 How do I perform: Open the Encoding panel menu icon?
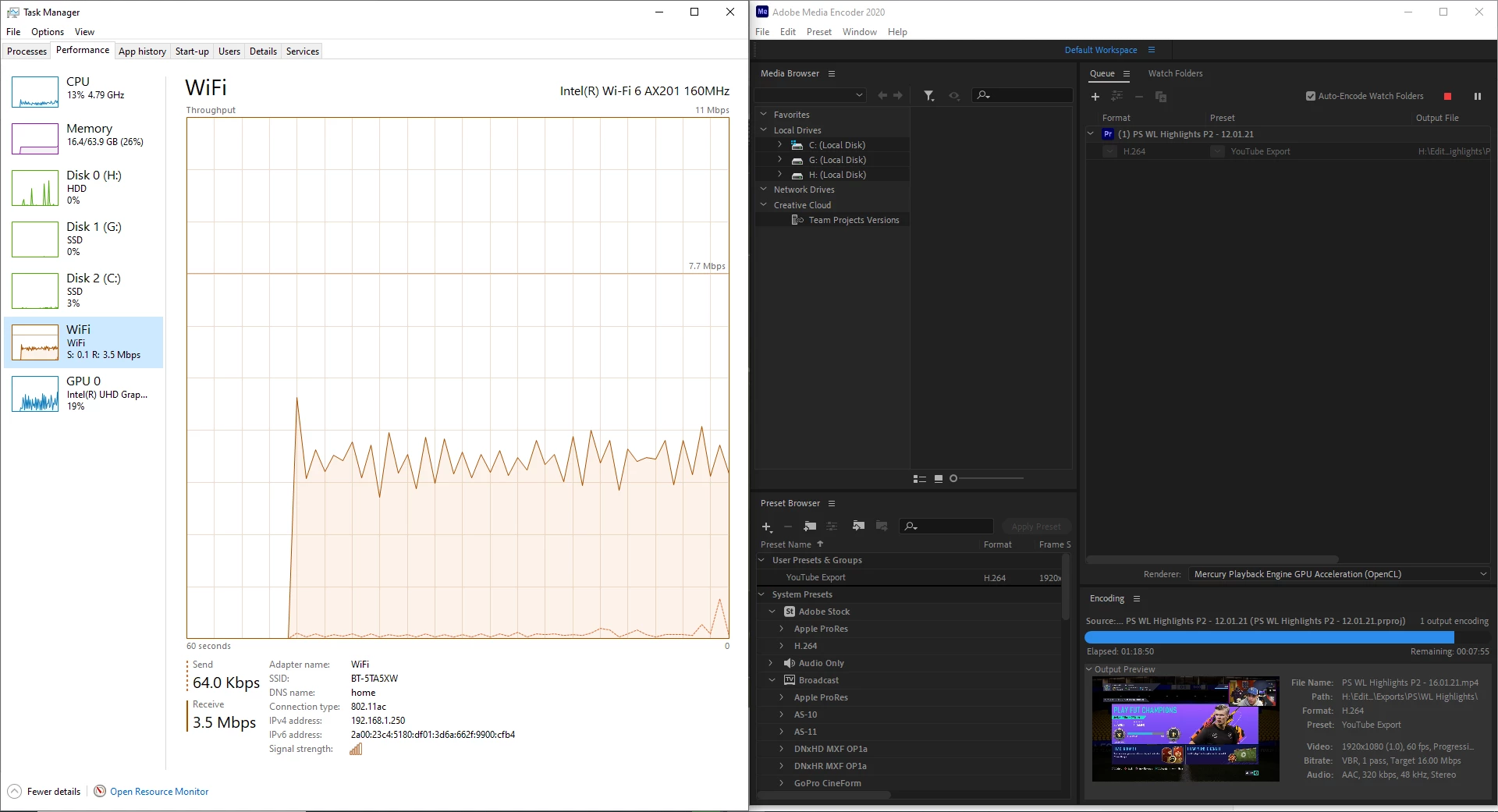1137,598
